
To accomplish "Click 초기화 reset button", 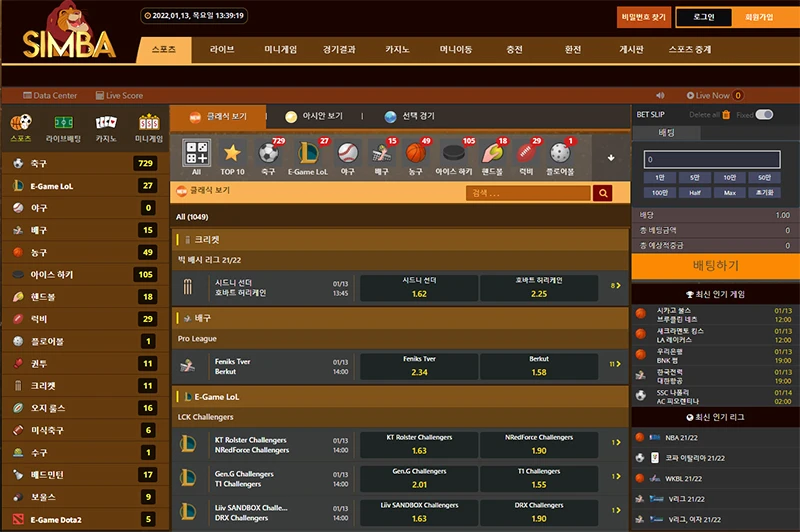I will click(764, 192).
